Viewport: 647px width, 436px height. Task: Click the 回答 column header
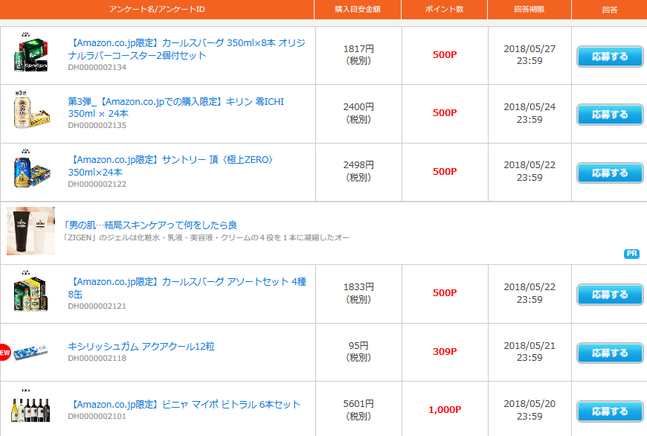[x=609, y=9]
